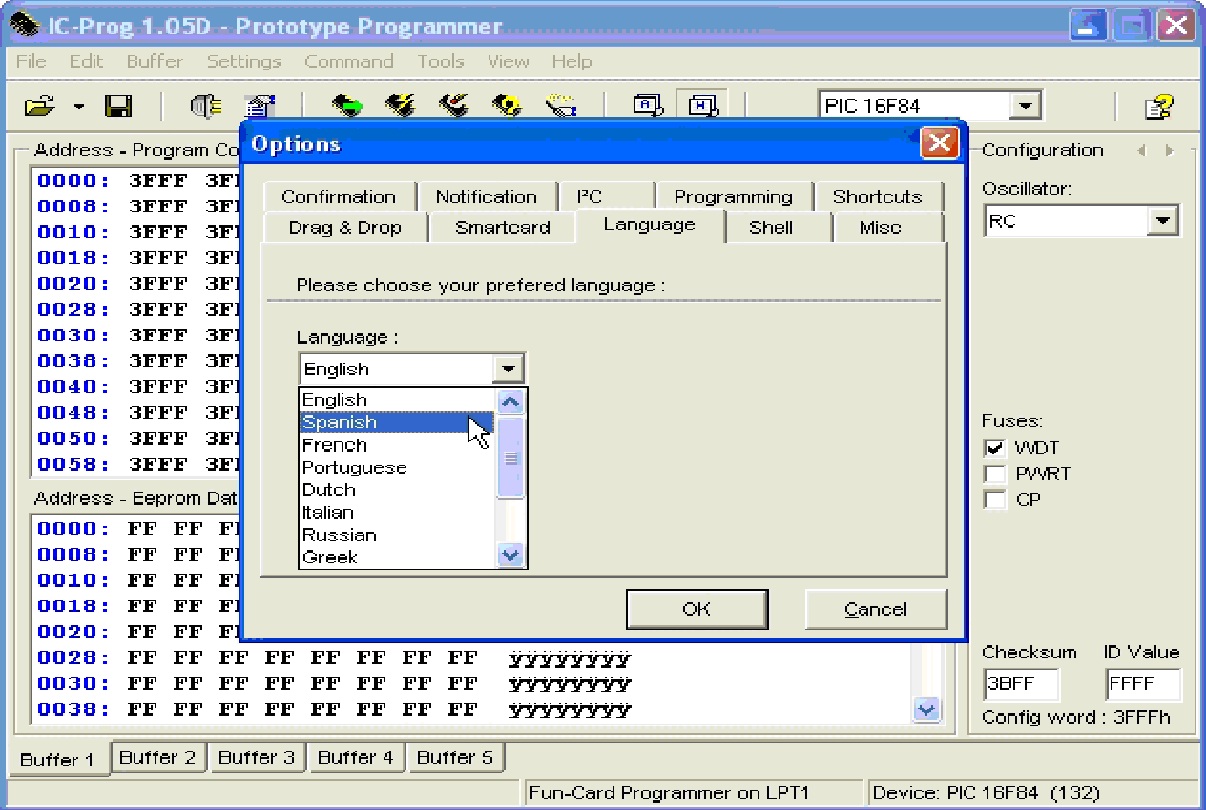Choose Greek from the language list
This screenshot has height=810, width=1206.
coord(398,557)
